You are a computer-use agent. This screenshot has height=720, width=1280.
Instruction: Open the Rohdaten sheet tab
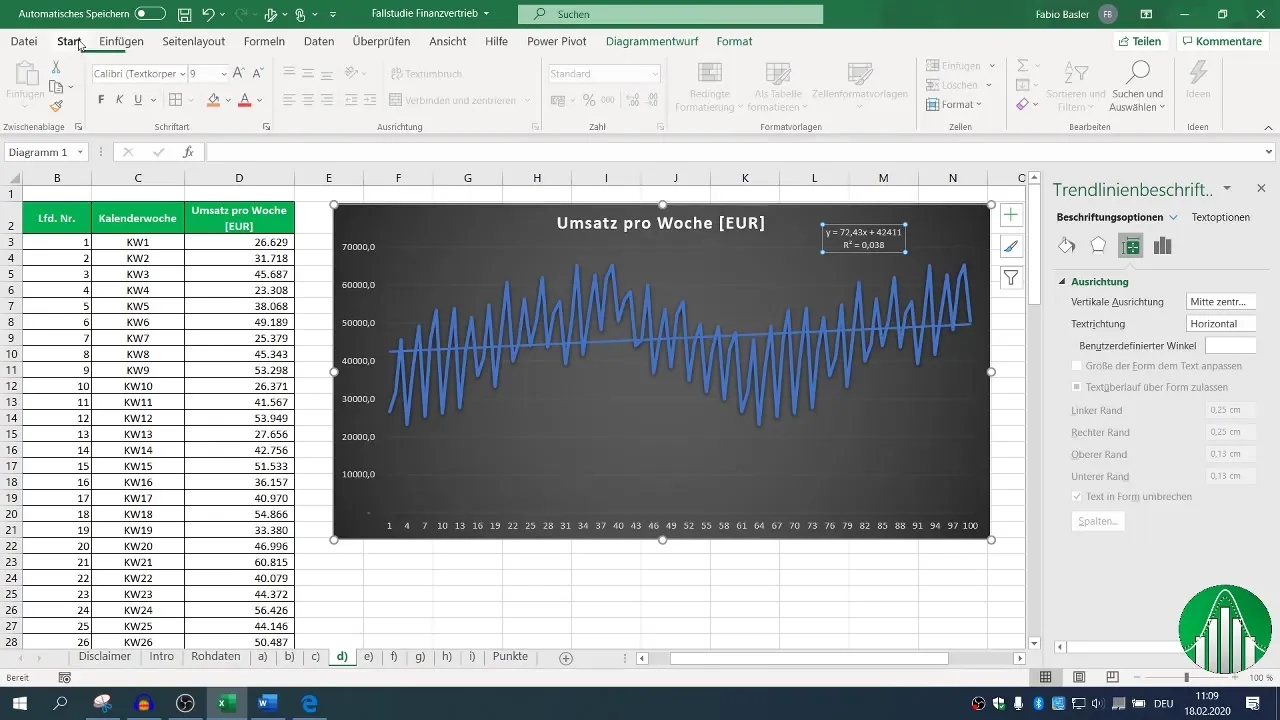point(215,657)
